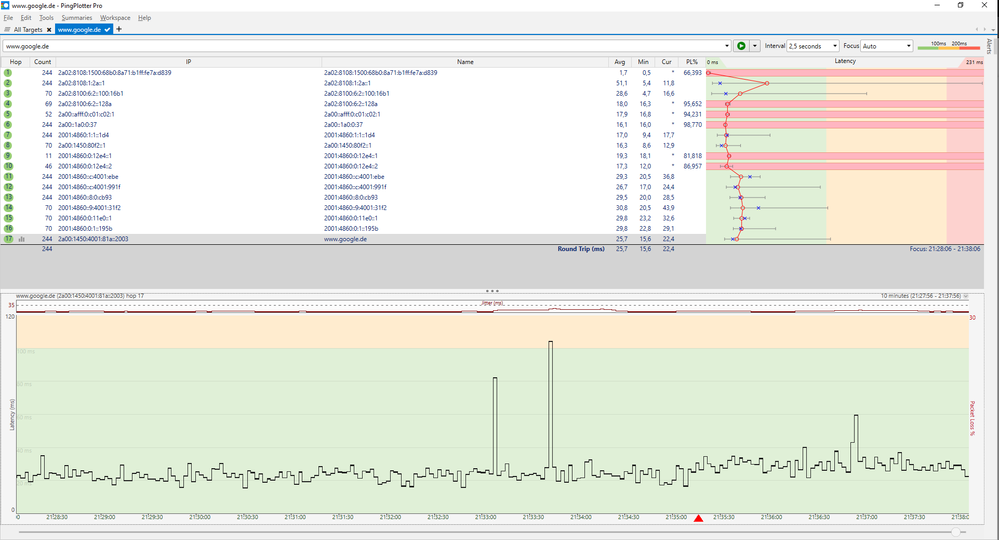Viewport: 999px width, 540px height.
Task: Click the checkmark on www.google.de tab
Action: 107,29
